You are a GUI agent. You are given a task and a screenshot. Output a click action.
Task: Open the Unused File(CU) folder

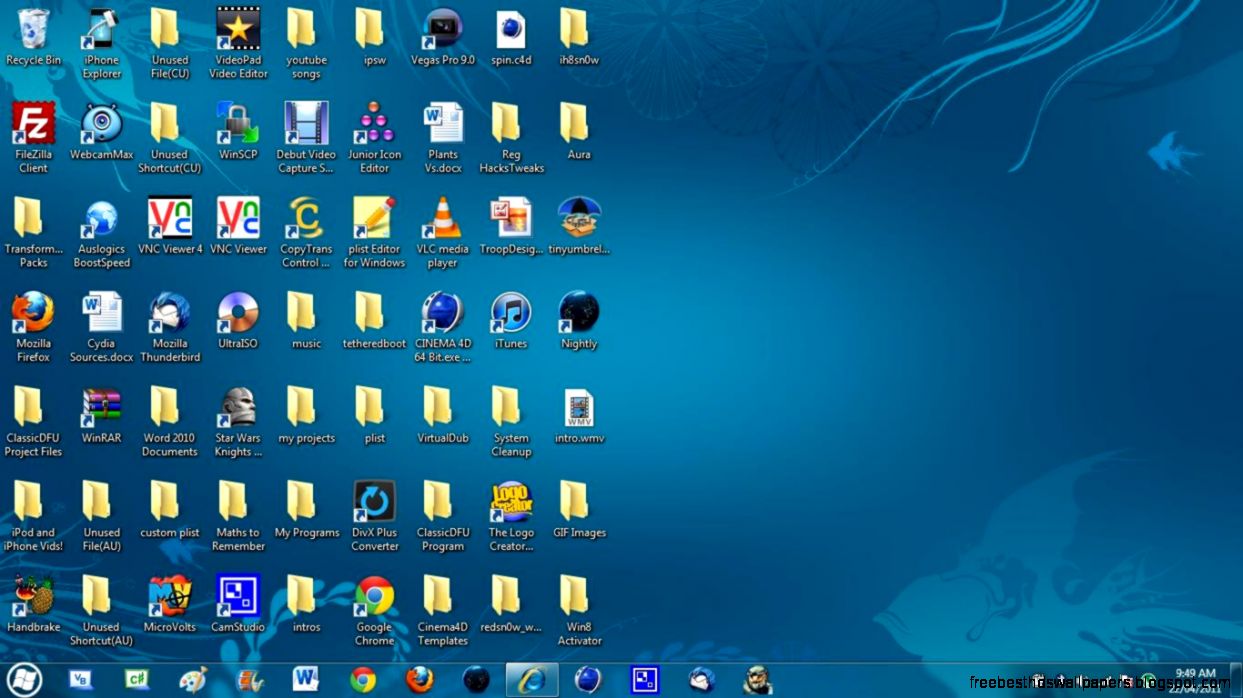pyautogui.click(x=169, y=44)
